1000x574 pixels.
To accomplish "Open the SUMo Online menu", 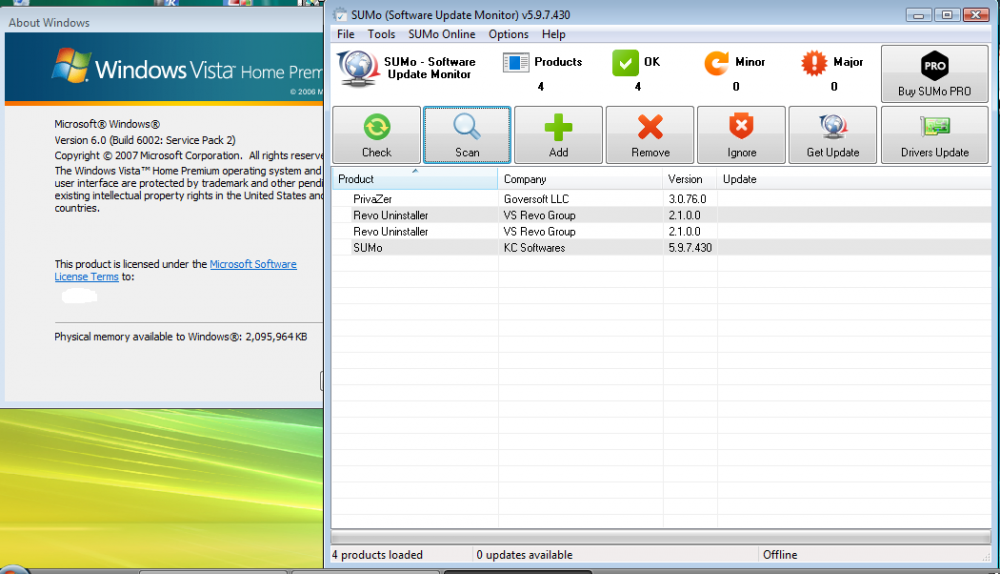I will (x=442, y=34).
